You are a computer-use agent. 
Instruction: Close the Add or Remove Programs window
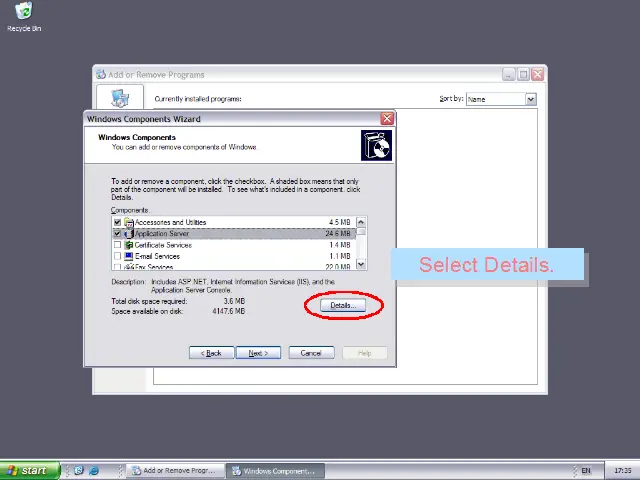coord(538,75)
